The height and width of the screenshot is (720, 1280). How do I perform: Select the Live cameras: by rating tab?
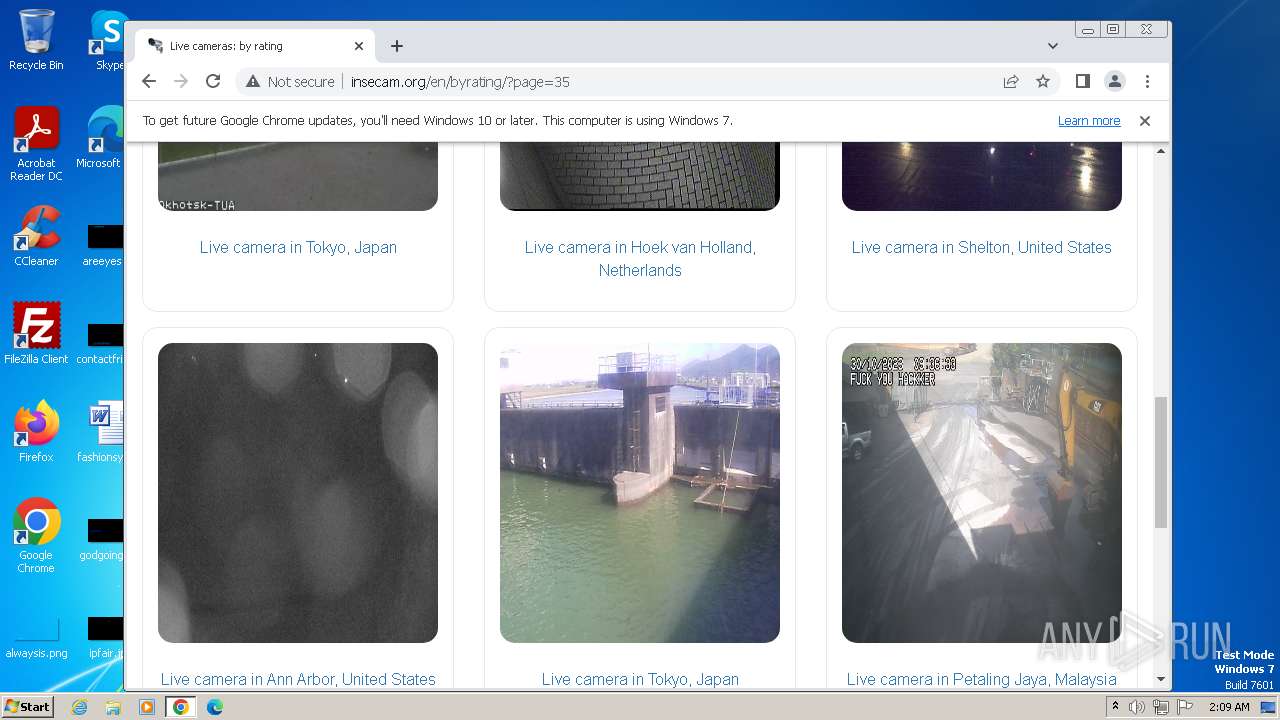255,46
